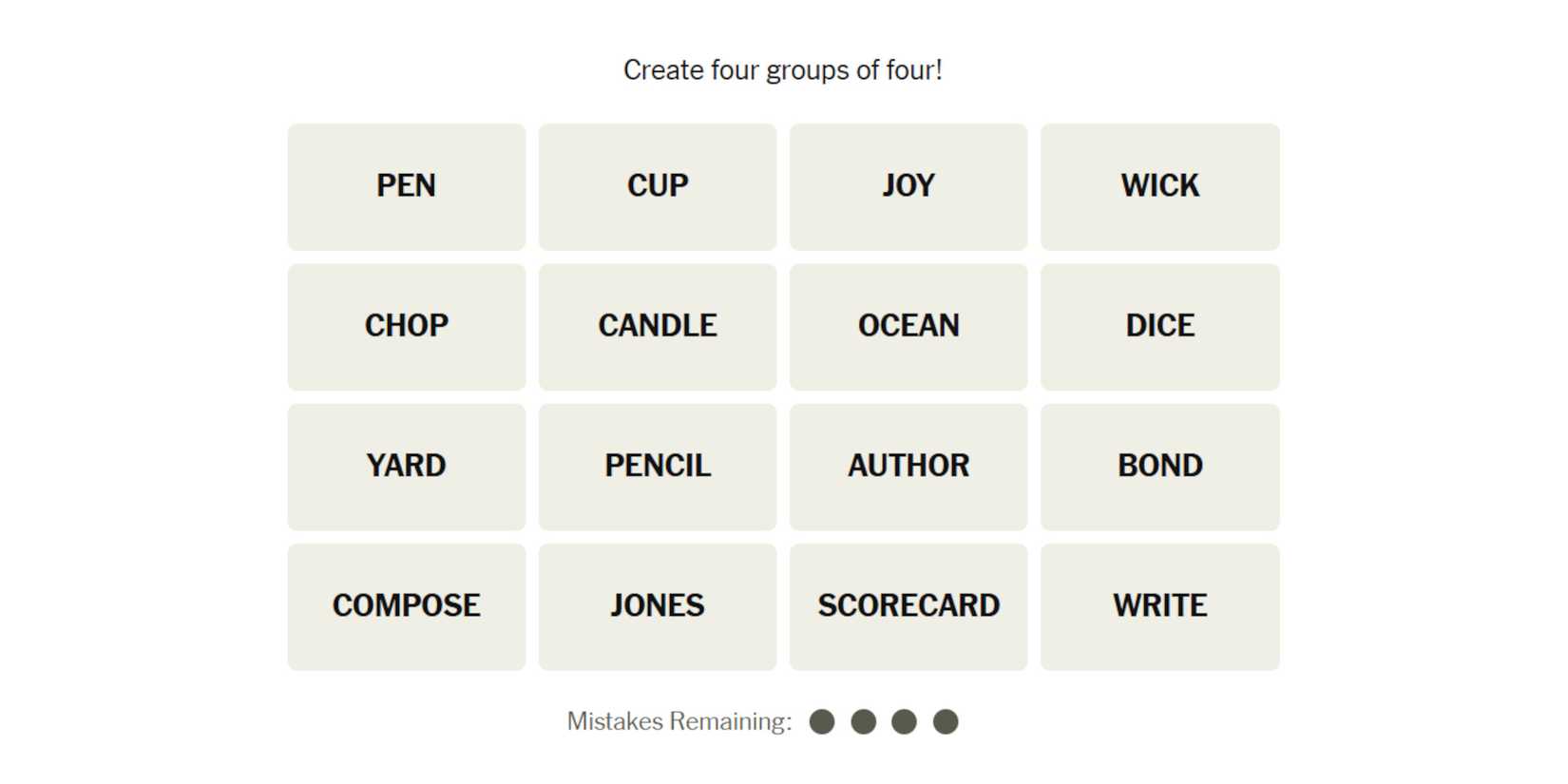Tap the OCEAN tile
The height and width of the screenshot is (784, 1568).
coord(908,326)
